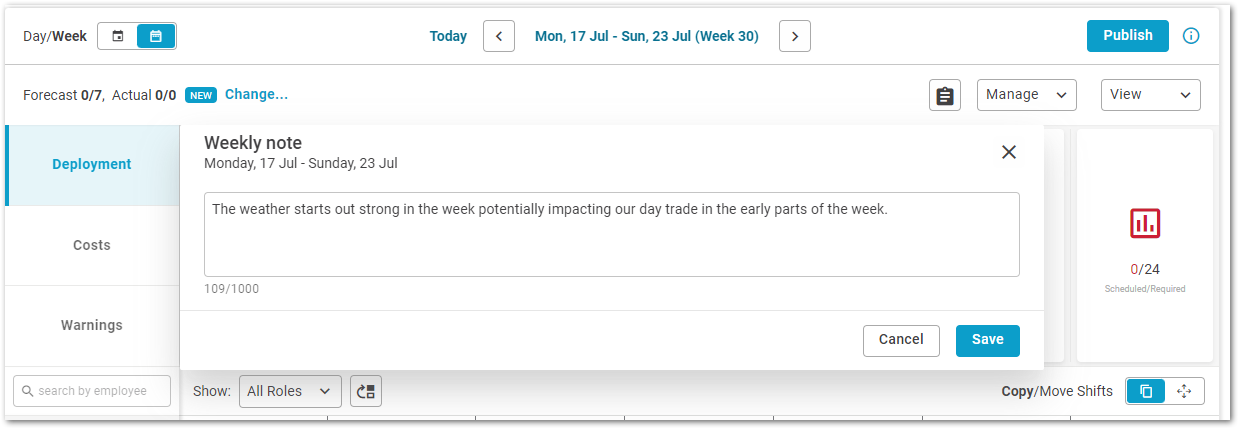Viewport: 1239px width, 429px height.
Task: Open the info icon beside Publish
Action: [x=1191, y=36]
